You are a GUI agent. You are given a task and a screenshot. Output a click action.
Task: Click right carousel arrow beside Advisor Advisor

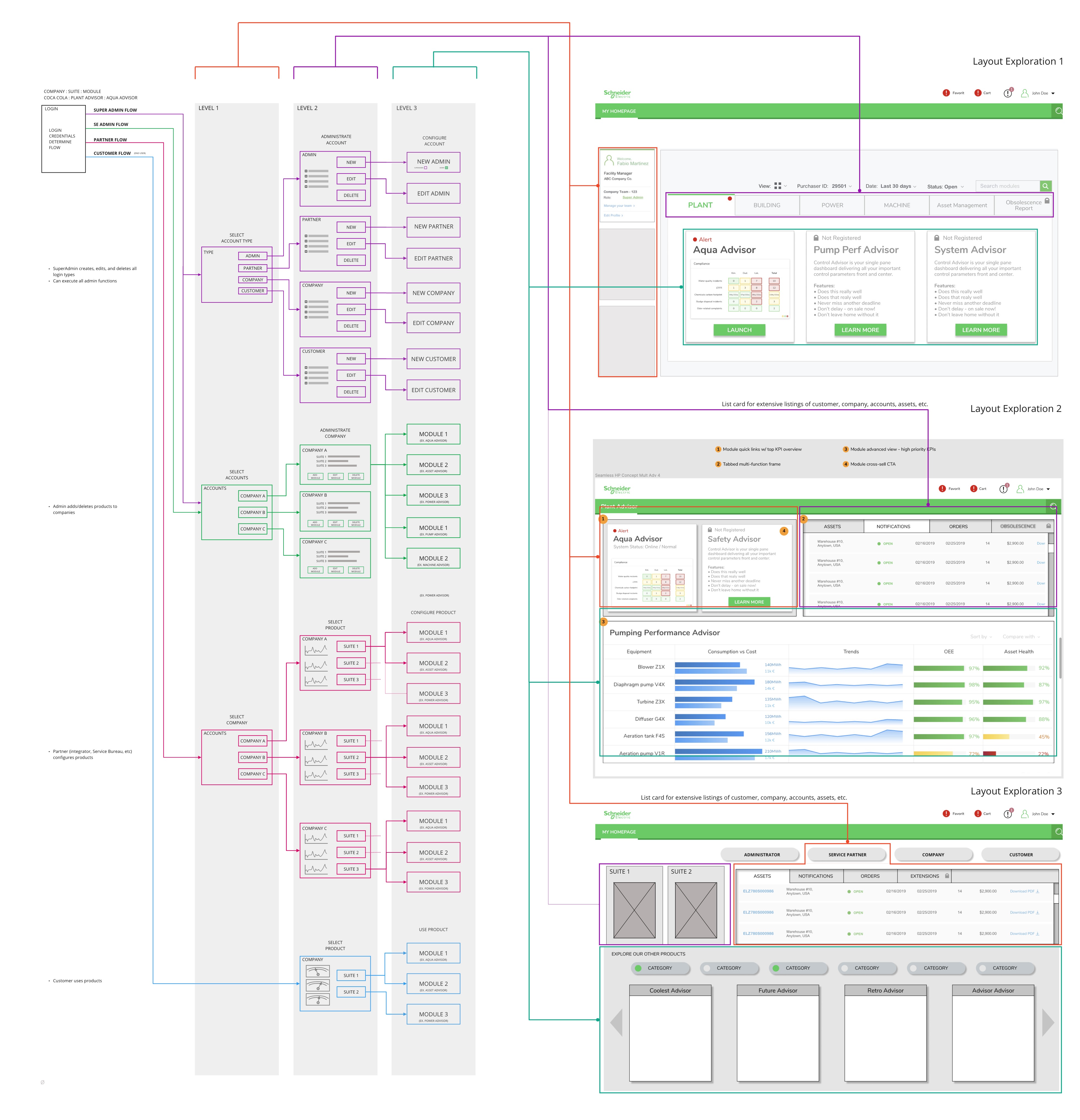(x=1048, y=1022)
